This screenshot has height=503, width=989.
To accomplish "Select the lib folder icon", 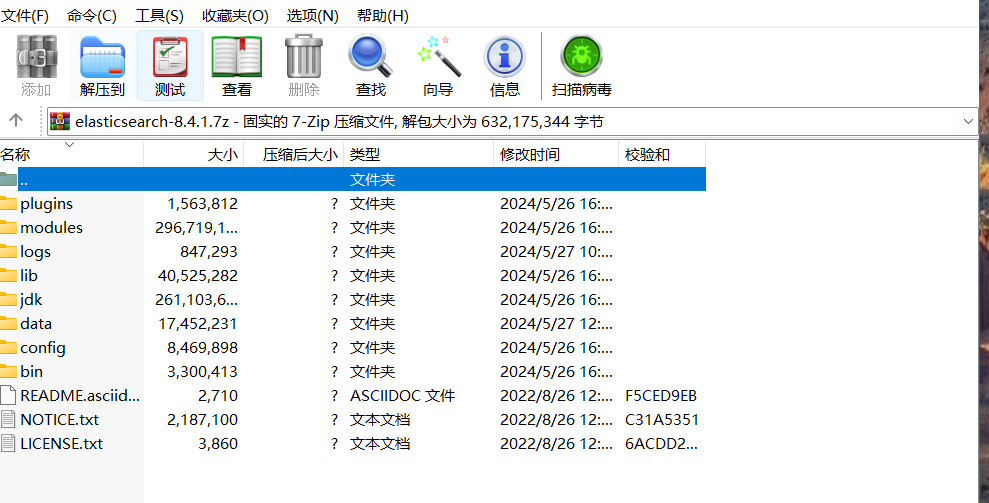I will tap(8, 275).
